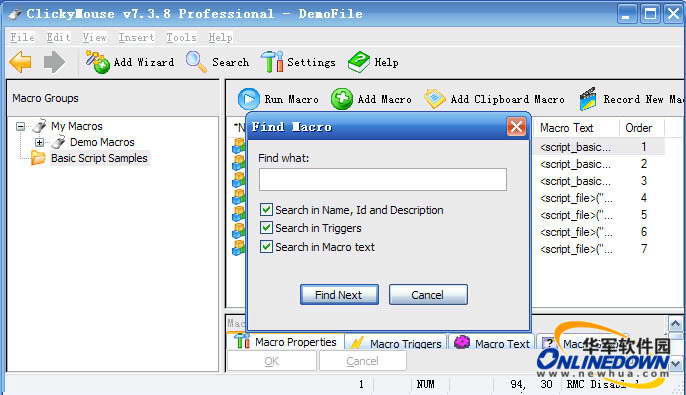The width and height of the screenshot is (686, 395).
Task: Expand the Demo Macros tree node
Action: pyautogui.click(x=39, y=142)
